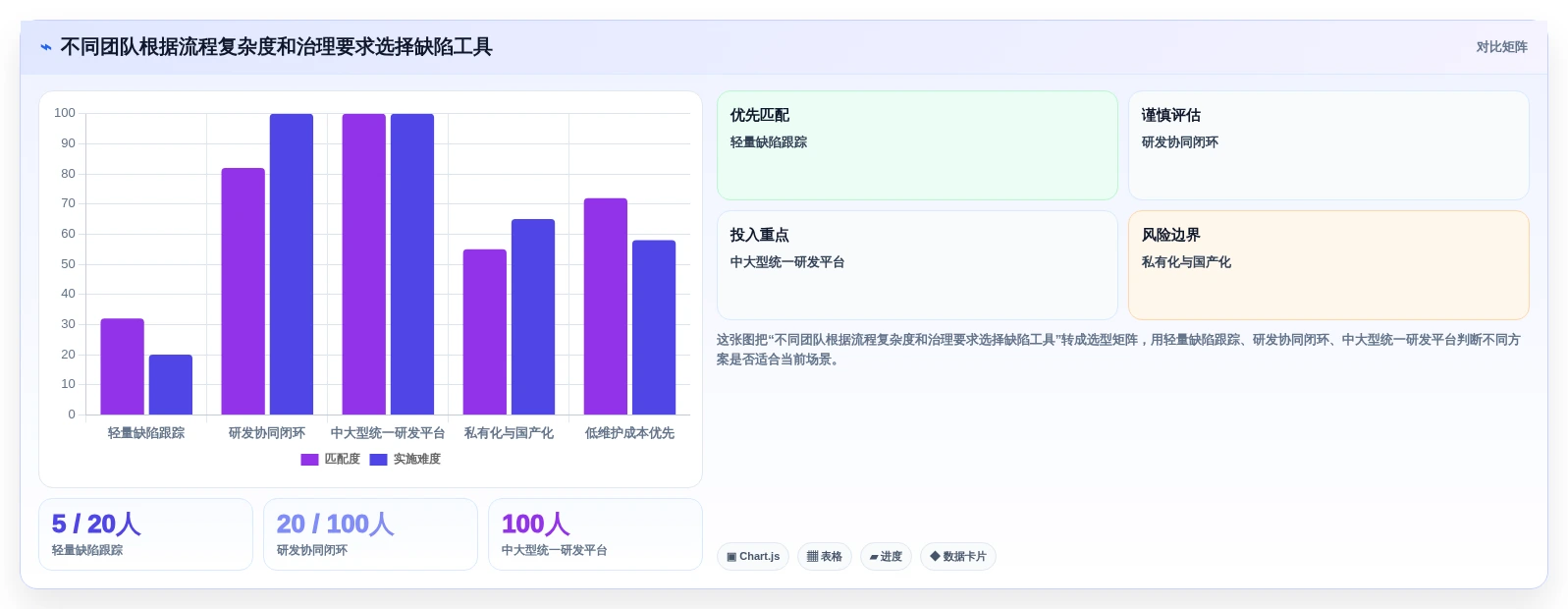Click the 5 / 20人 stat card
Image resolution: width=1568 pixels, height=609 pixels.
pyautogui.click(x=145, y=534)
